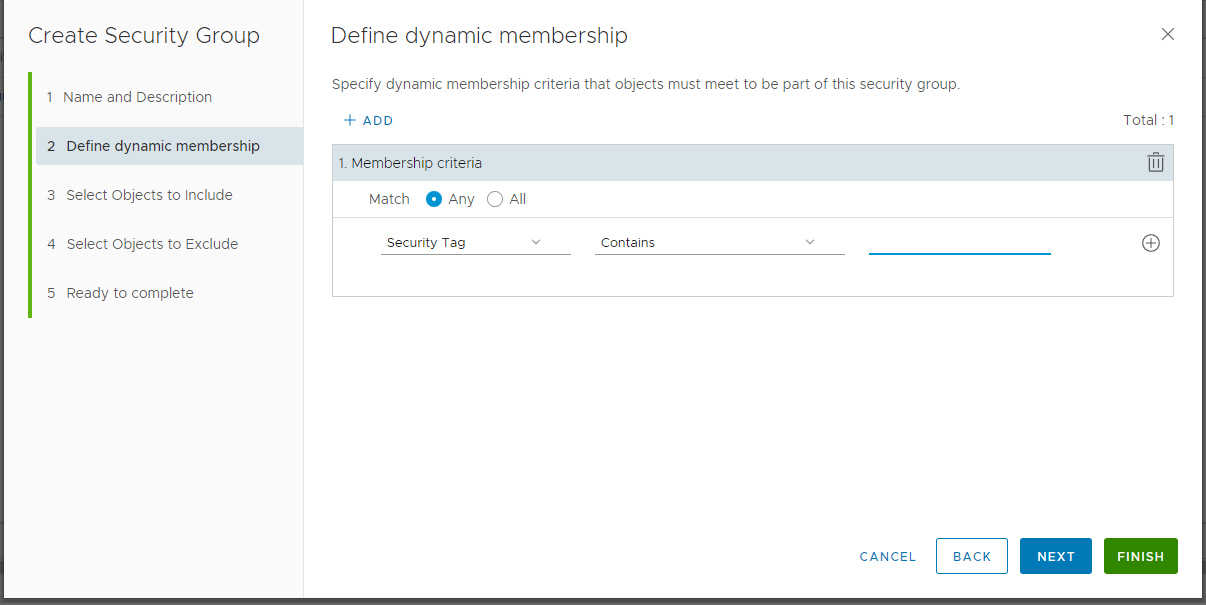Expand the Contains operator dropdown
Screen dimensions: 1206x605
point(719,243)
